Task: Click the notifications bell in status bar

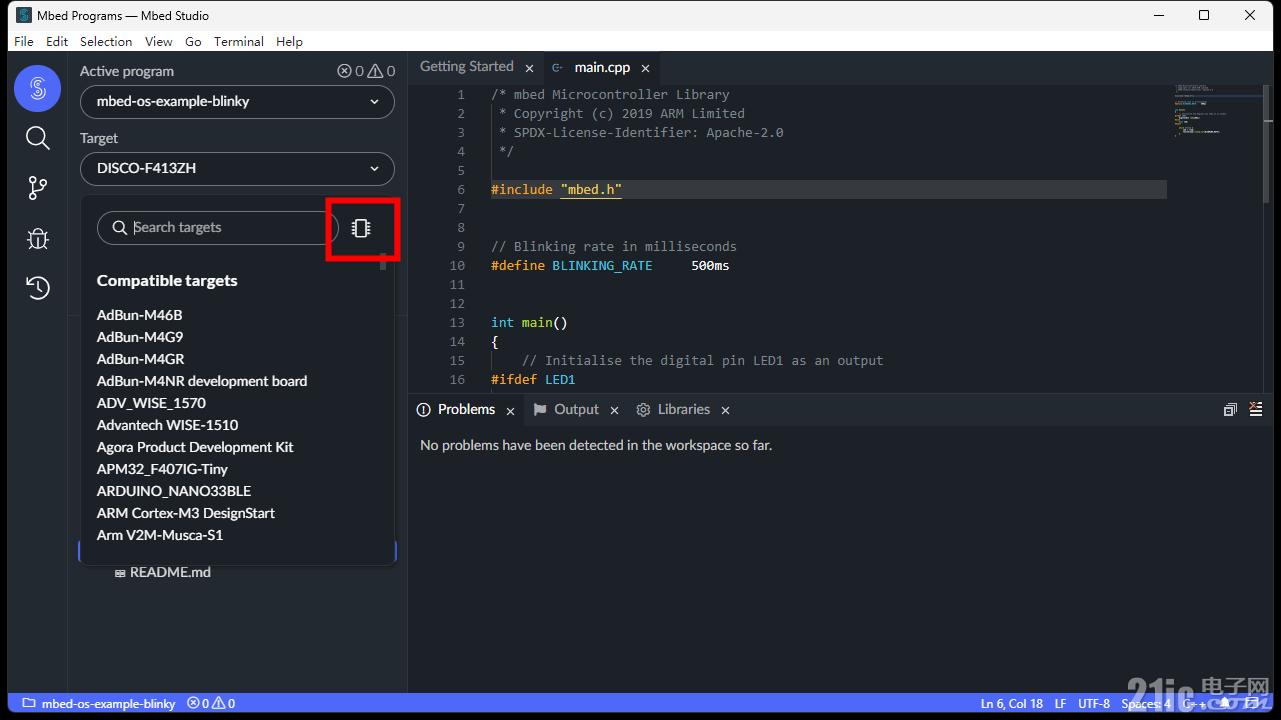Action: 1223,704
